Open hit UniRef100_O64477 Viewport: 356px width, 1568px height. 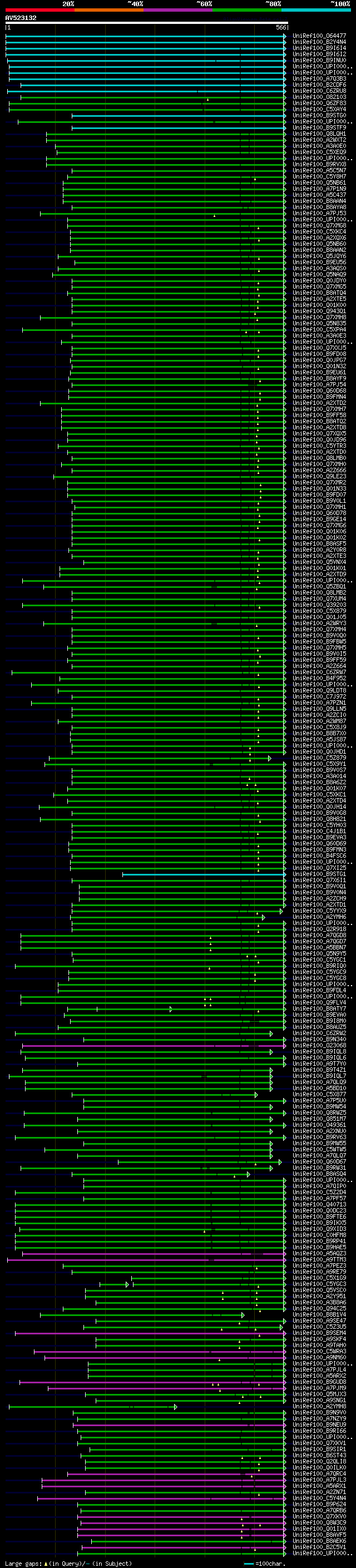[x=319, y=36]
